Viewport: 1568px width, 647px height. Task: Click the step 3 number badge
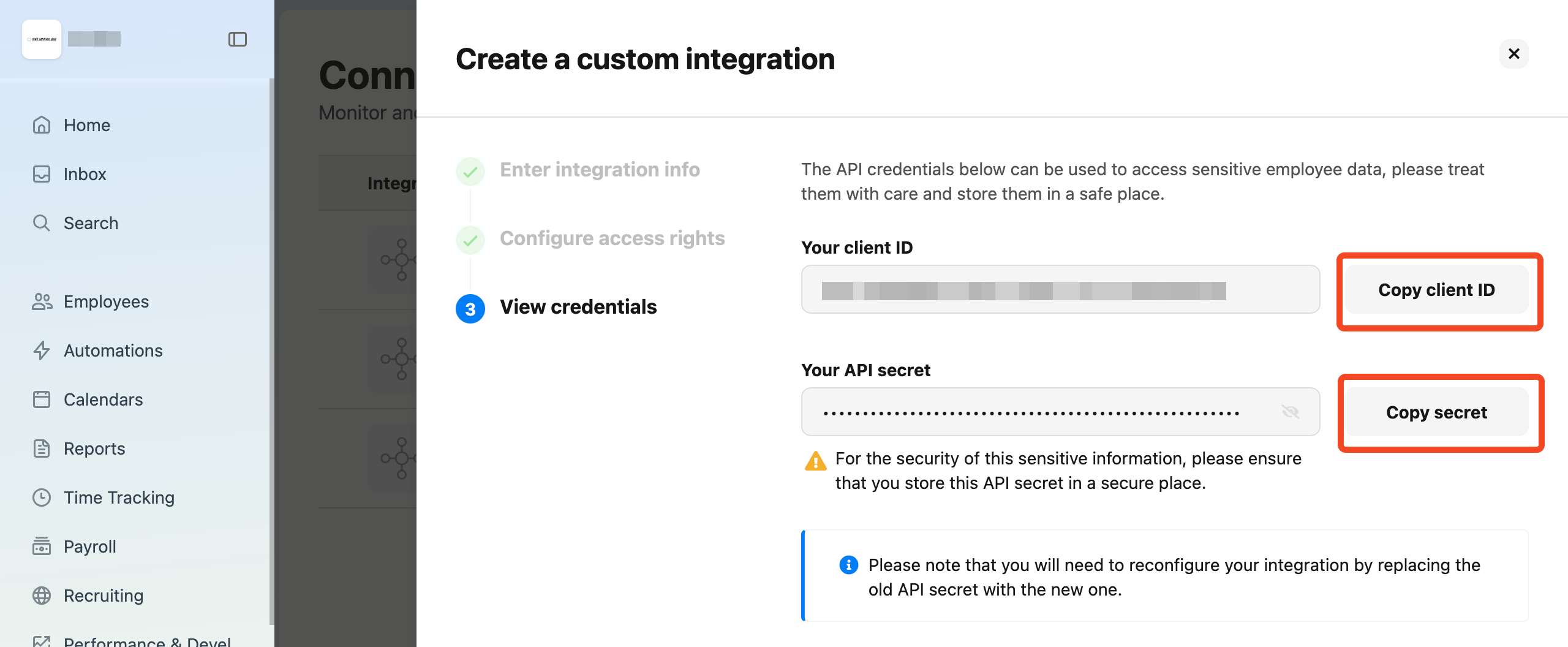pyautogui.click(x=470, y=309)
